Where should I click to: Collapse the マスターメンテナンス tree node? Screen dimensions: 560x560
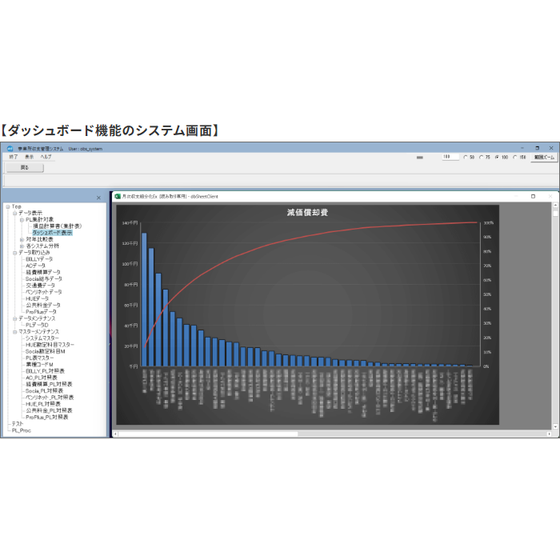click(15, 332)
